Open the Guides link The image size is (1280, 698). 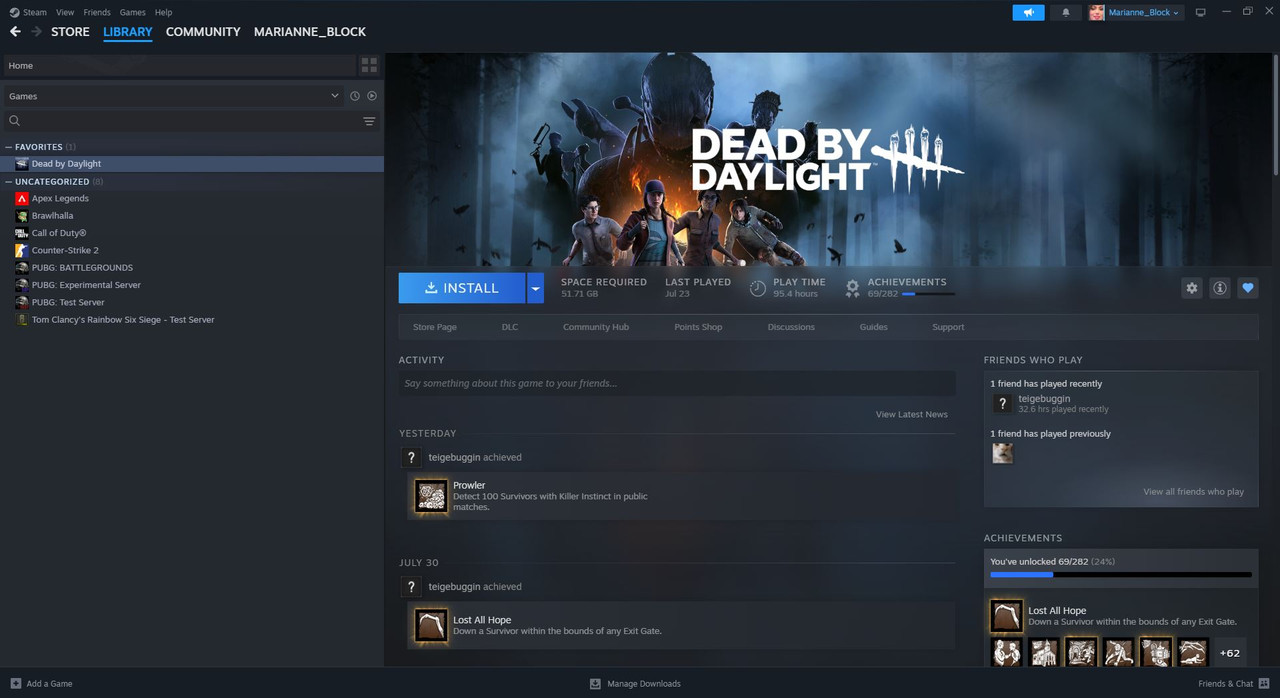[873, 327]
